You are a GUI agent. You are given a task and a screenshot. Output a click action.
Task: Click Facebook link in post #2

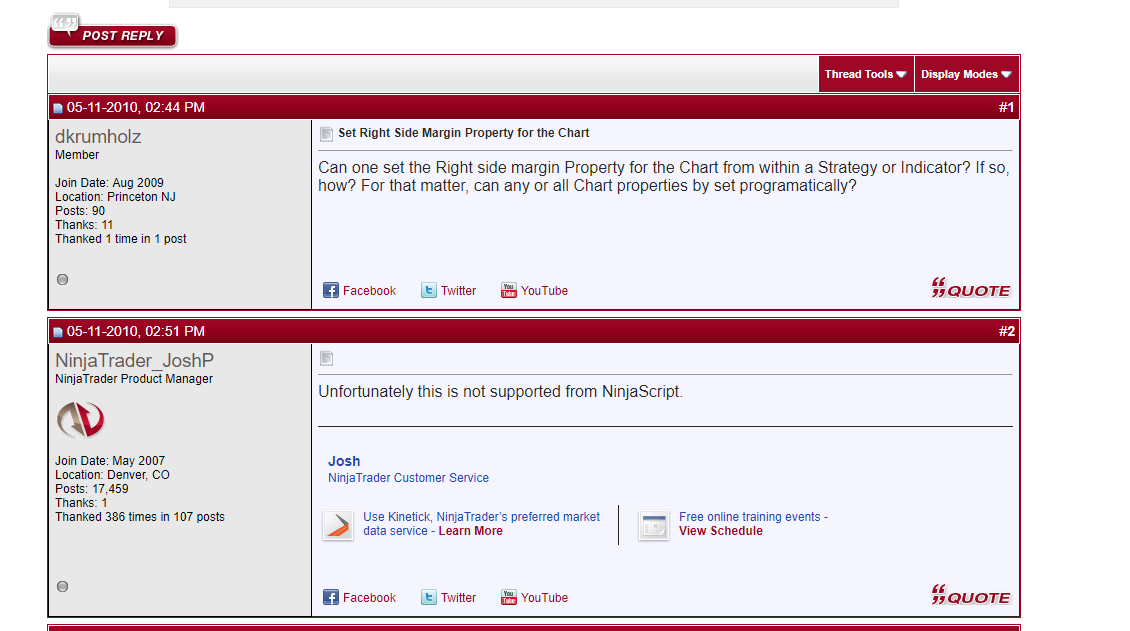[x=369, y=598]
